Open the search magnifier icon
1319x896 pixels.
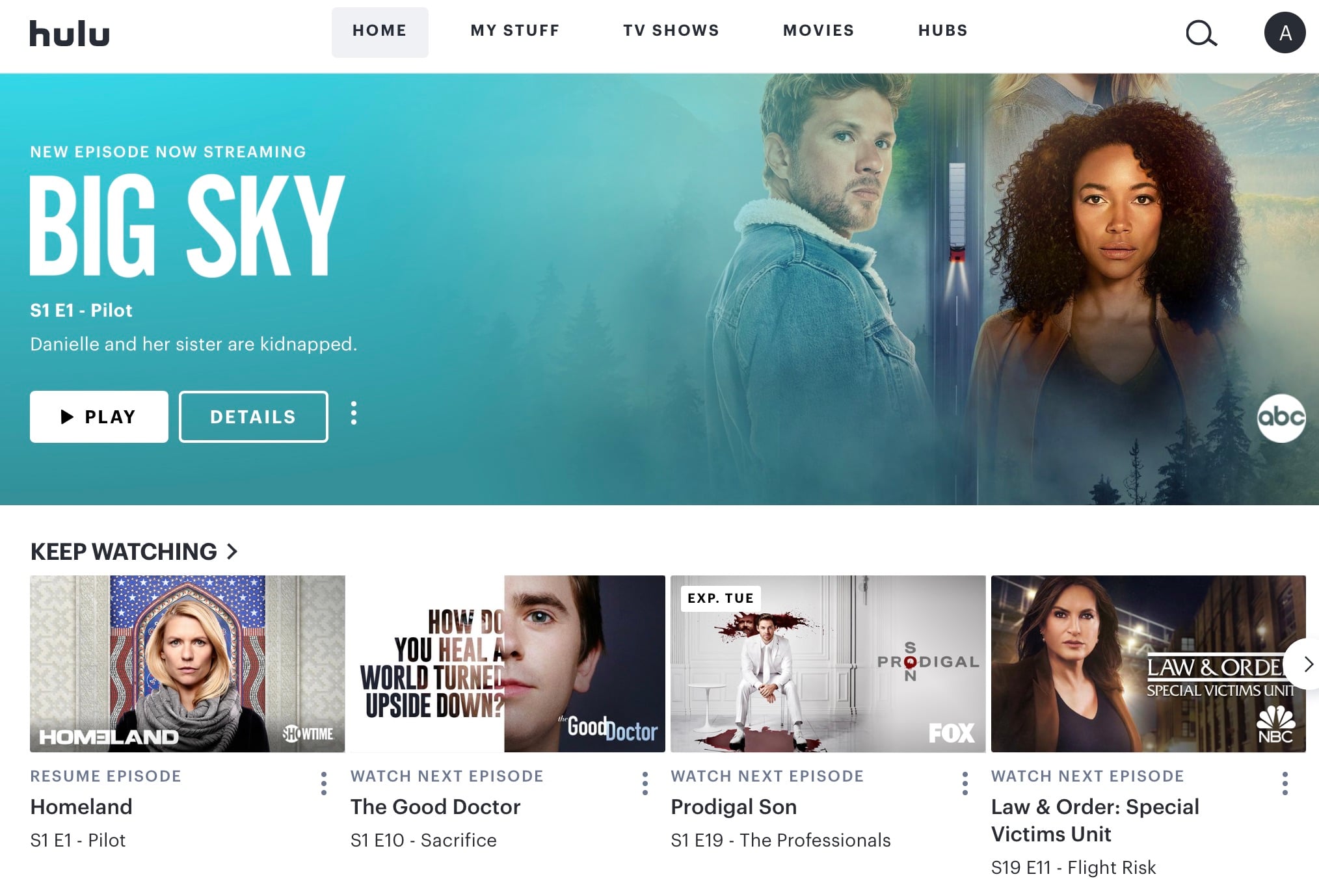tap(1201, 33)
